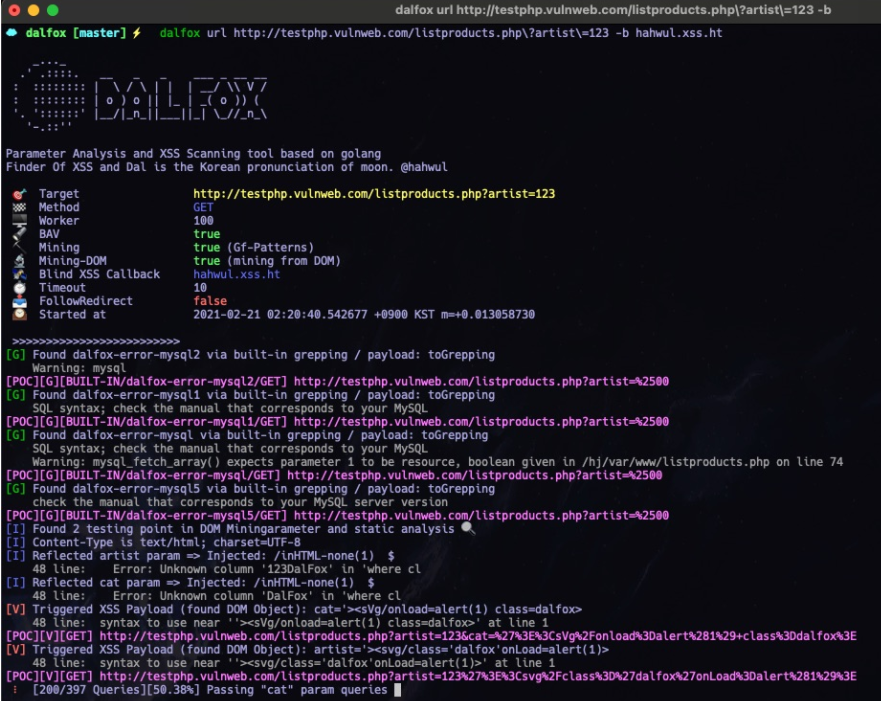Click the POC URL containing cat= payload
The height and width of the screenshot is (701, 881).
coord(478,636)
